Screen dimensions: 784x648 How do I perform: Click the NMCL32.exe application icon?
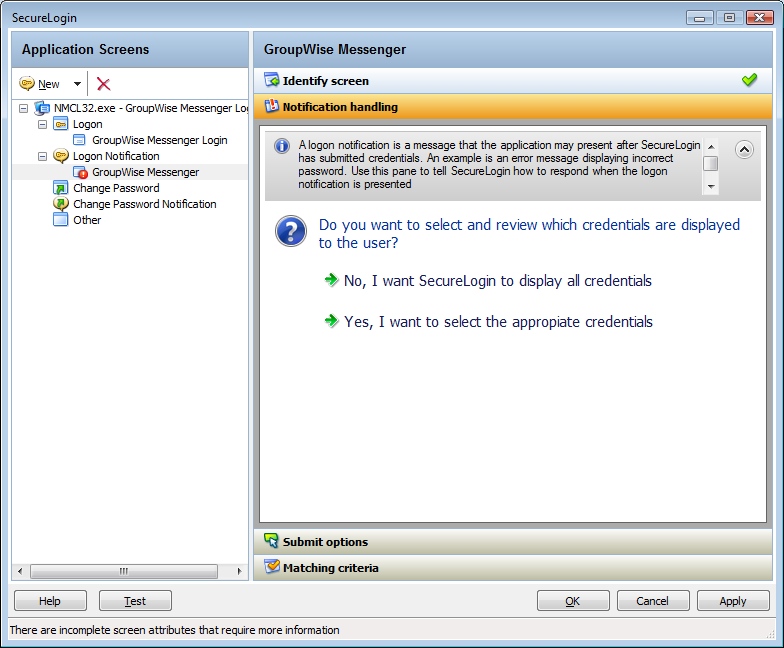coord(42,108)
